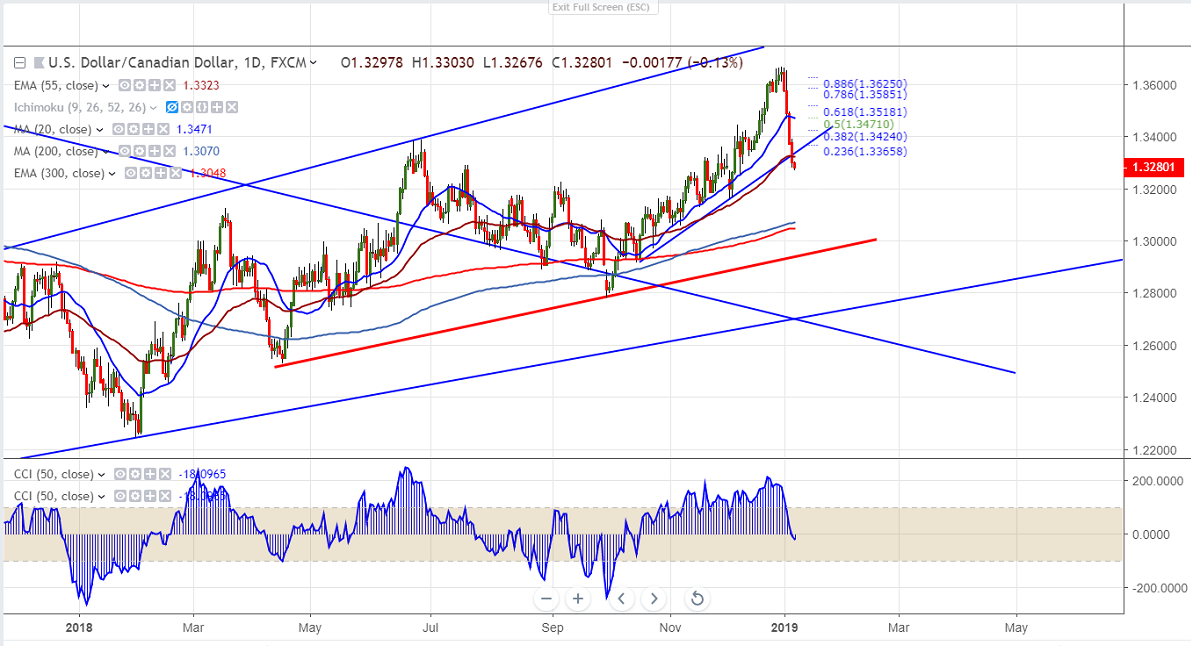
Task: Click the EMA (55, close) indicator name
Action: click(55, 86)
